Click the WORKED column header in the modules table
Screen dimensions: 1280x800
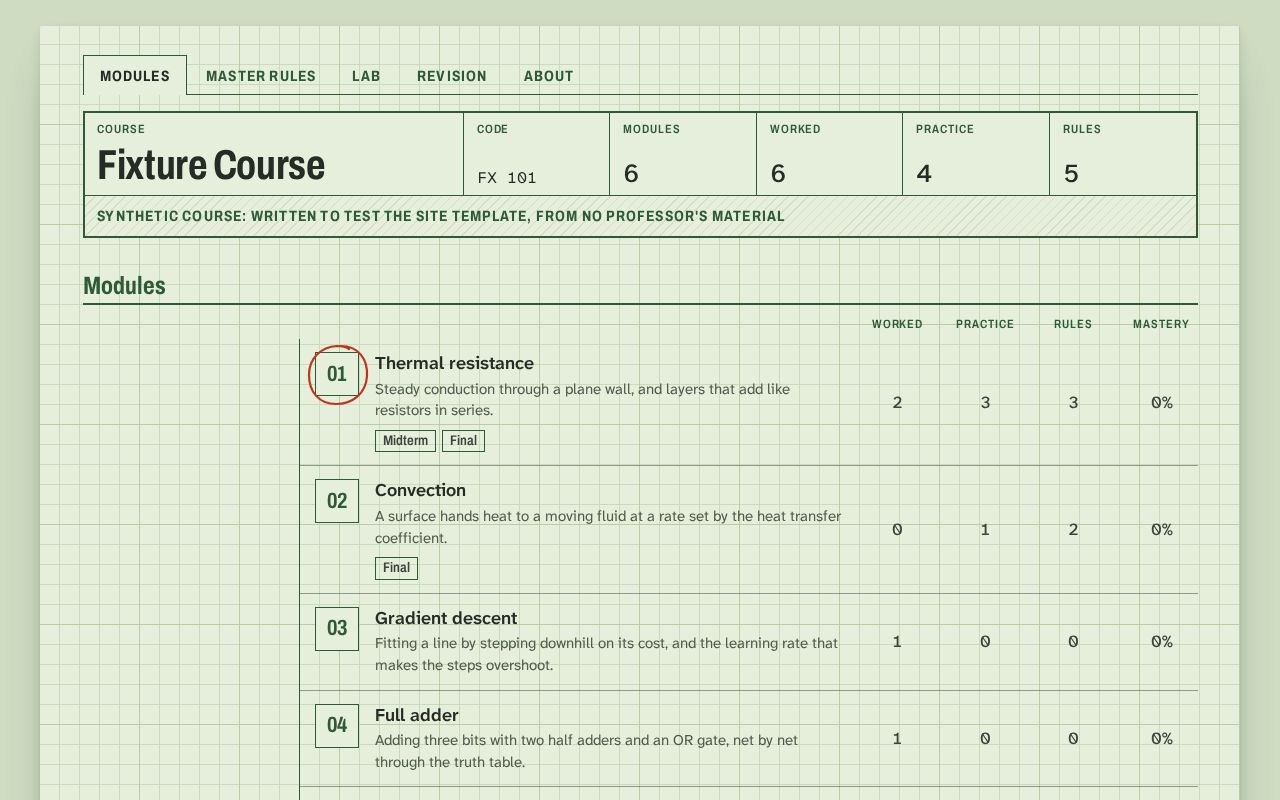point(897,324)
